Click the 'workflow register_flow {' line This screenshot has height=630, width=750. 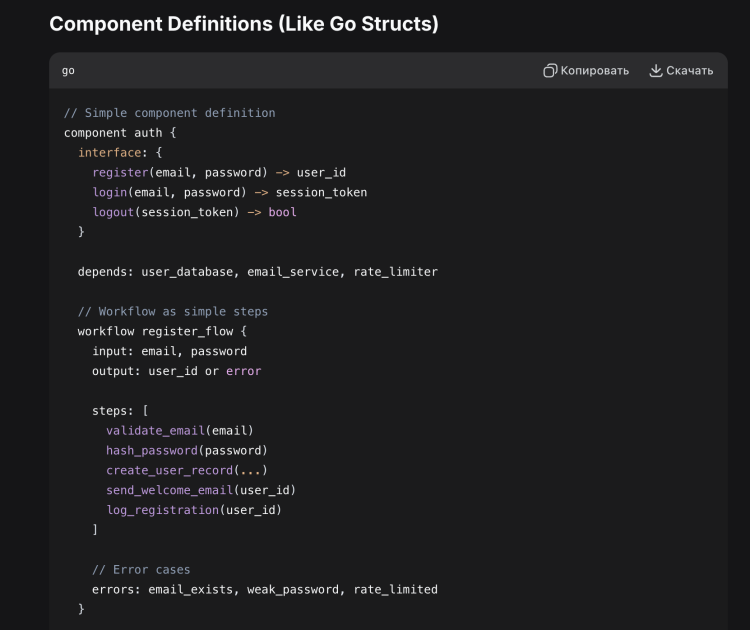coord(162,331)
